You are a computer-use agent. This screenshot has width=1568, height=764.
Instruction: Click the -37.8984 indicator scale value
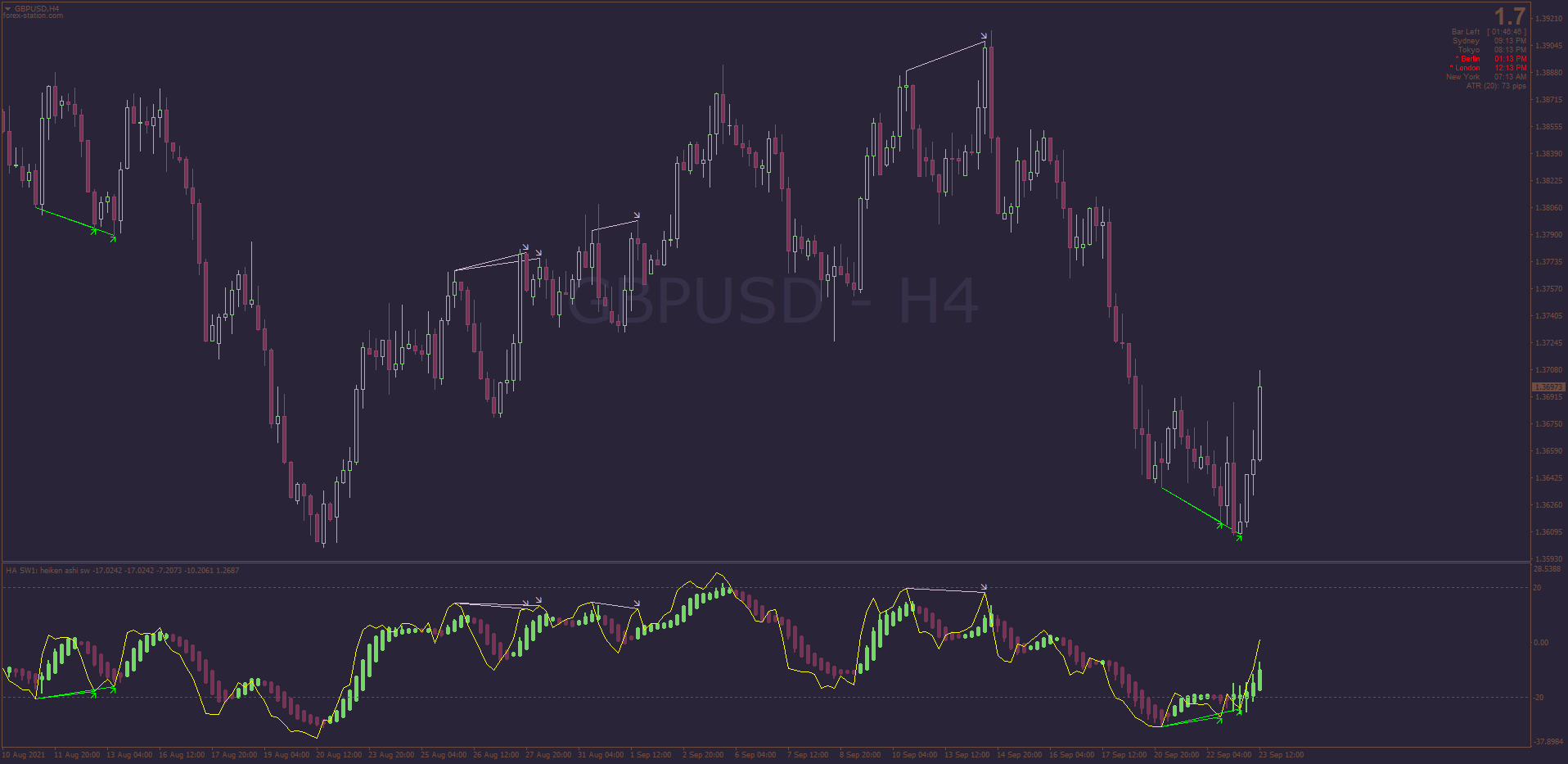click(x=1548, y=742)
